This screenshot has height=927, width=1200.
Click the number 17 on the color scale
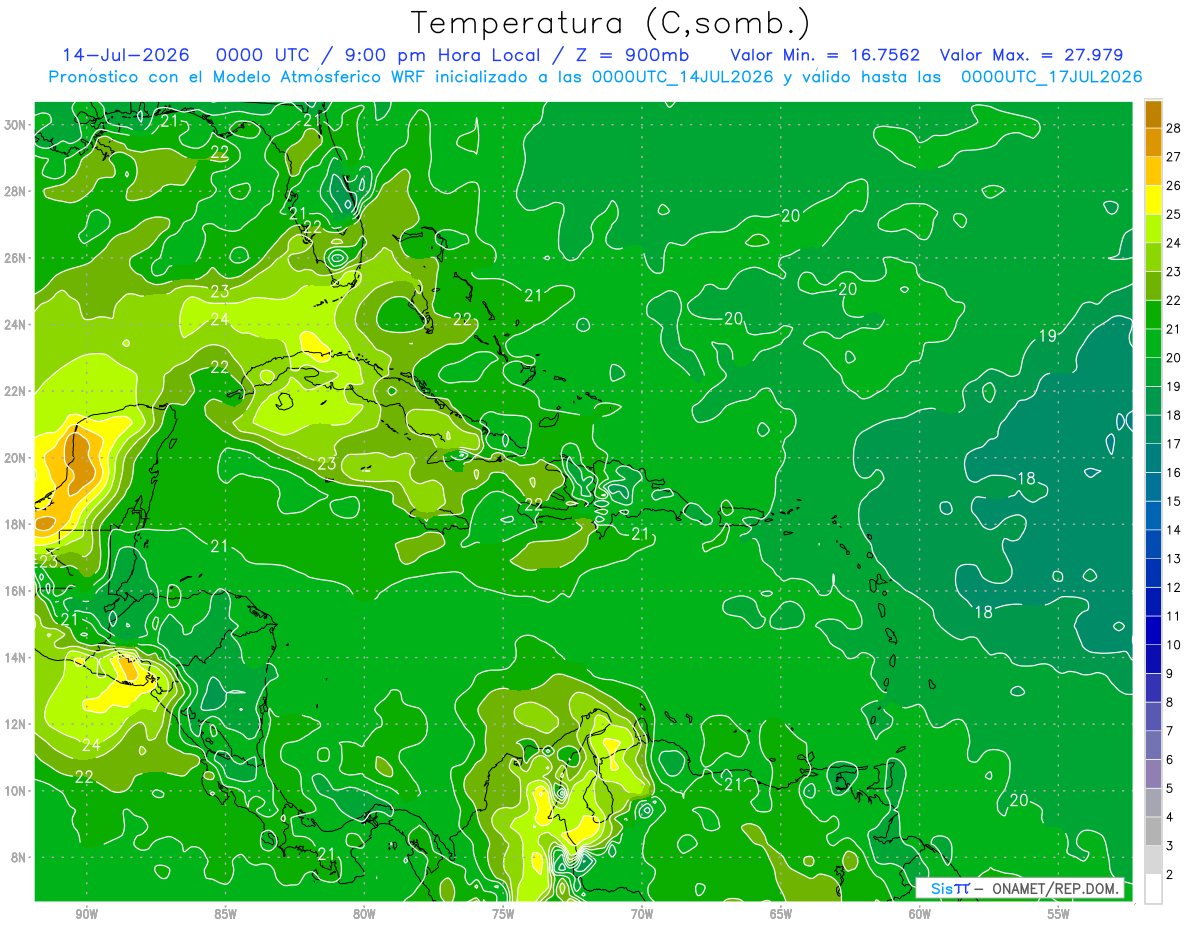[1173, 444]
